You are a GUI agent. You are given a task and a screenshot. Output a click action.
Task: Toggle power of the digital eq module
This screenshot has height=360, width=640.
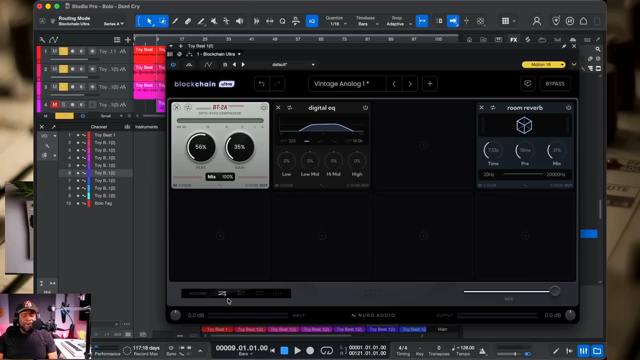tap(365, 108)
